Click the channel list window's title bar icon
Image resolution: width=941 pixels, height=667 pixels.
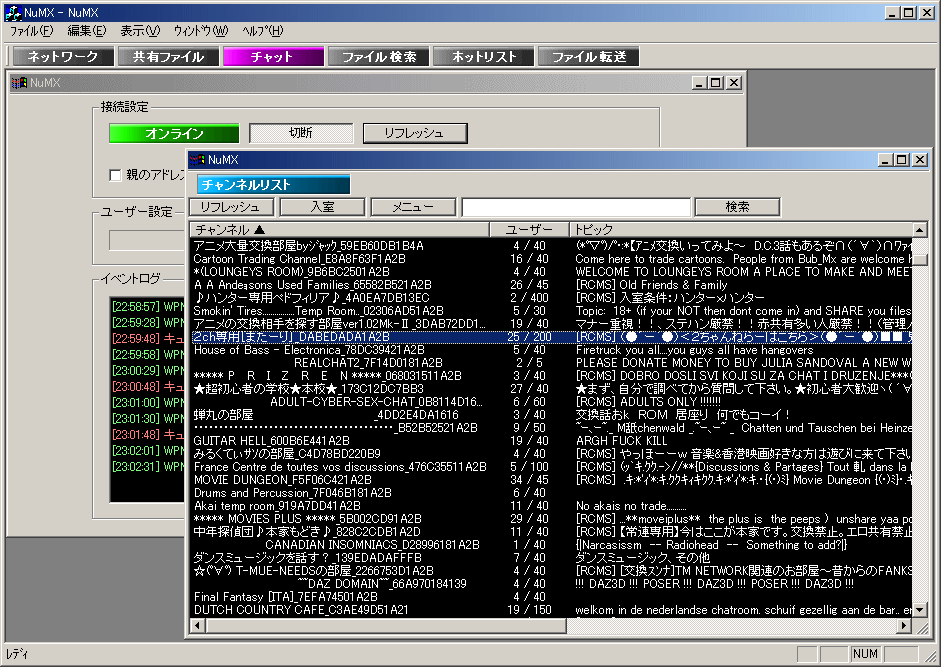pos(198,160)
